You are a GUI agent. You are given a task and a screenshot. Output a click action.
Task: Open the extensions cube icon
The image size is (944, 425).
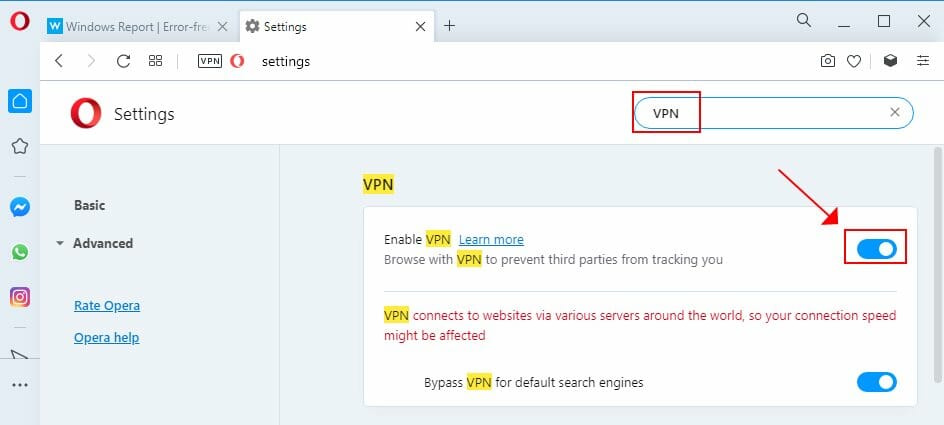[890, 60]
